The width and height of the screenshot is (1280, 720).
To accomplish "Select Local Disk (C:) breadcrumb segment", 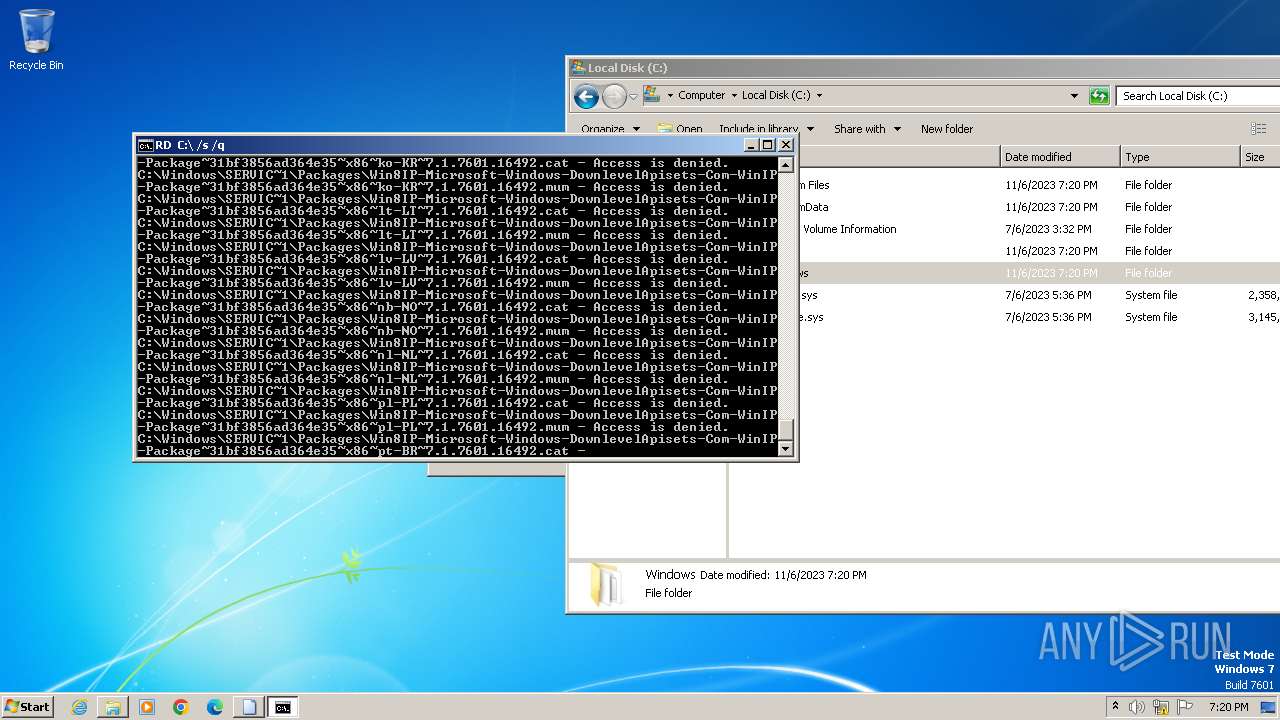I will tap(776, 95).
